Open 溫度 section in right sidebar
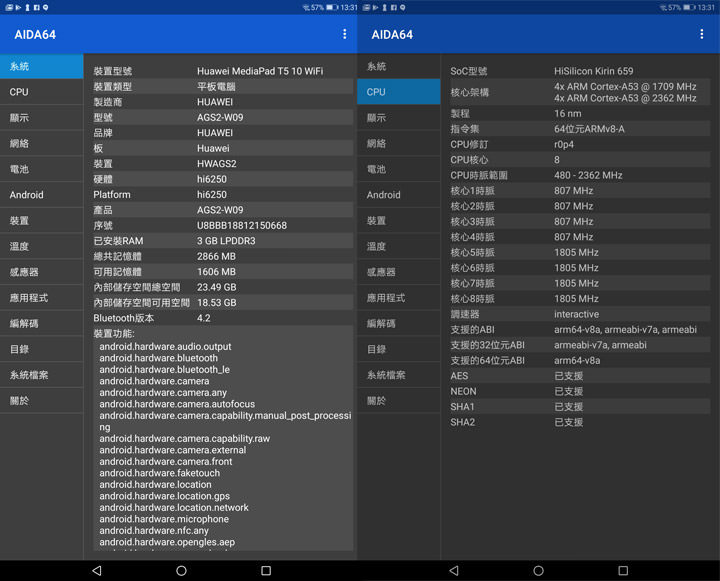 tap(399, 246)
